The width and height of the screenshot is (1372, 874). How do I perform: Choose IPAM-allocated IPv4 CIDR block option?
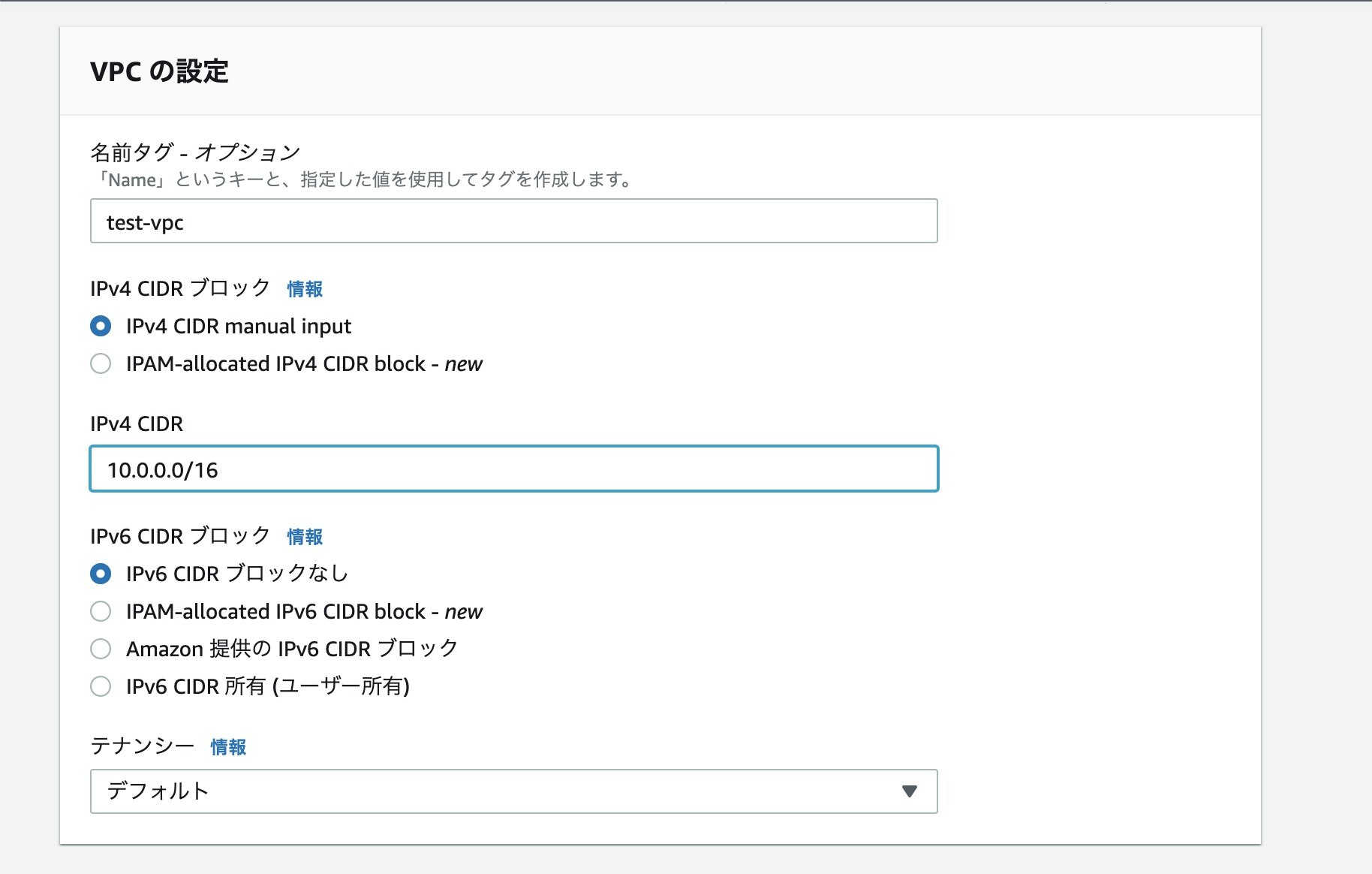[x=101, y=363]
